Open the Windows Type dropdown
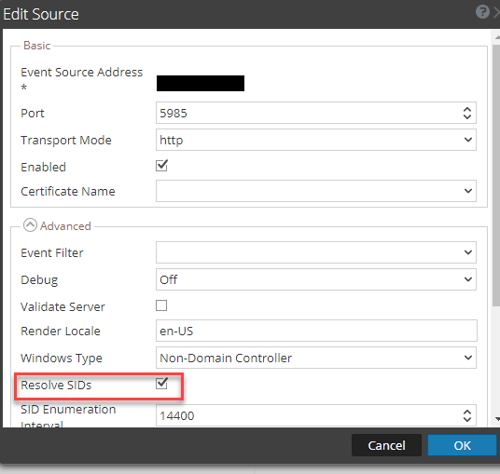Viewport: 500px width, 474px height. point(316,358)
